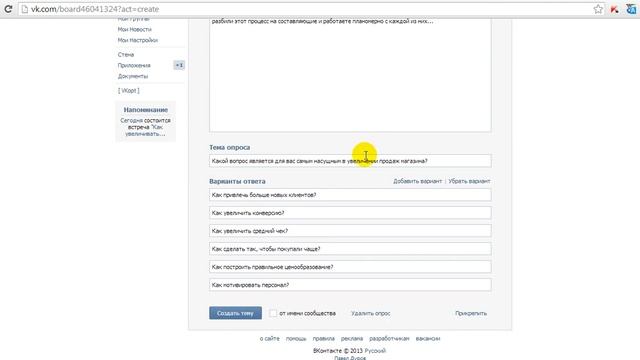Open footer link 'вакансии'
Screen dimensions: 640x360
click(x=428, y=338)
